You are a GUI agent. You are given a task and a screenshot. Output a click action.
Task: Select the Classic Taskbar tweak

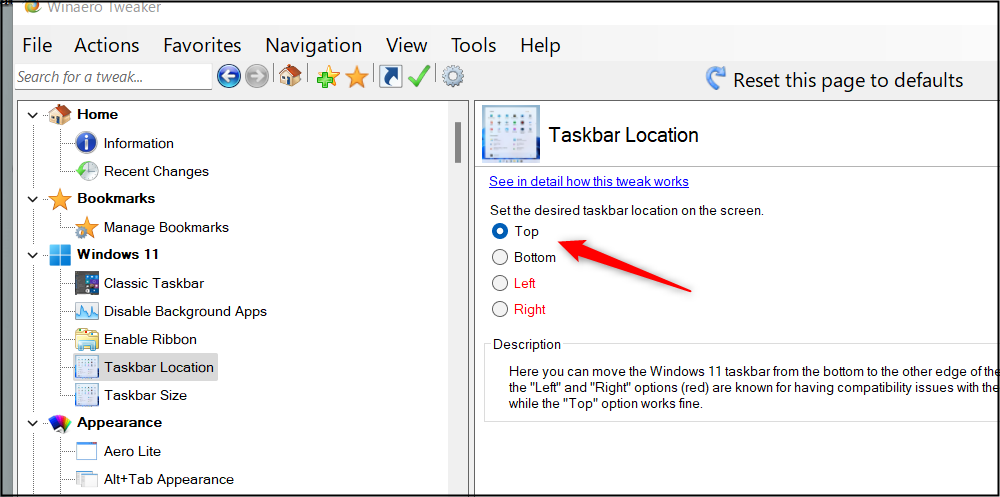(x=154, y=283)
